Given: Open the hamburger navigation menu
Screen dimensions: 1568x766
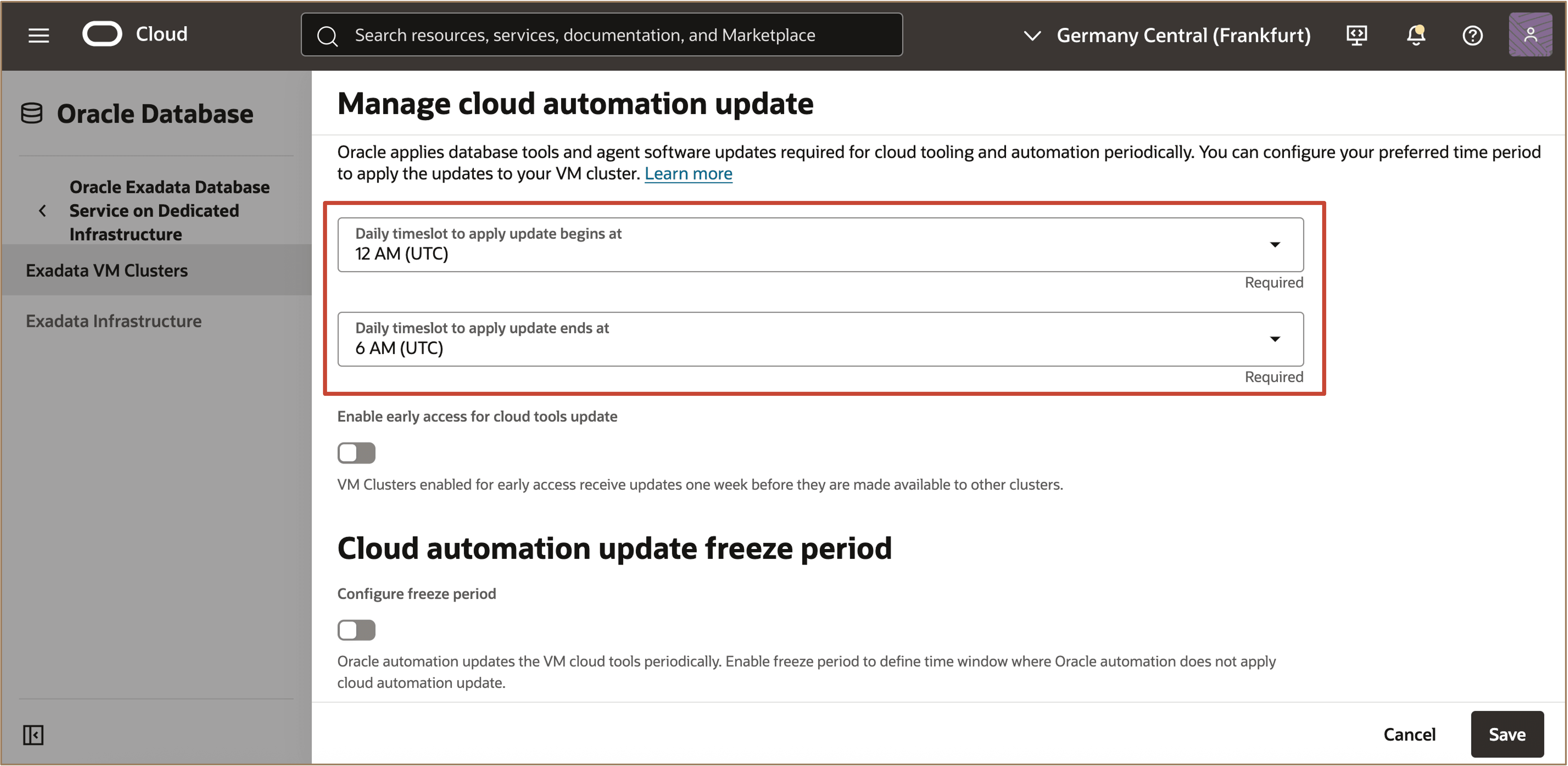Looking at the screenshot, I should (x=38, y=35).
